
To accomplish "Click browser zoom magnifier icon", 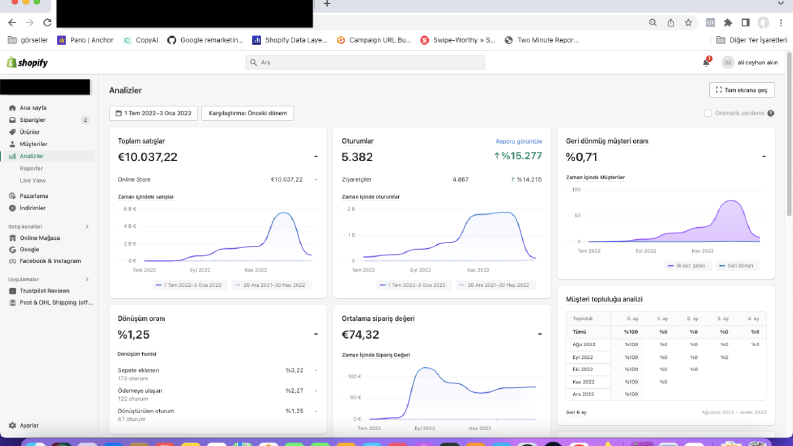I will click(653, 22).
